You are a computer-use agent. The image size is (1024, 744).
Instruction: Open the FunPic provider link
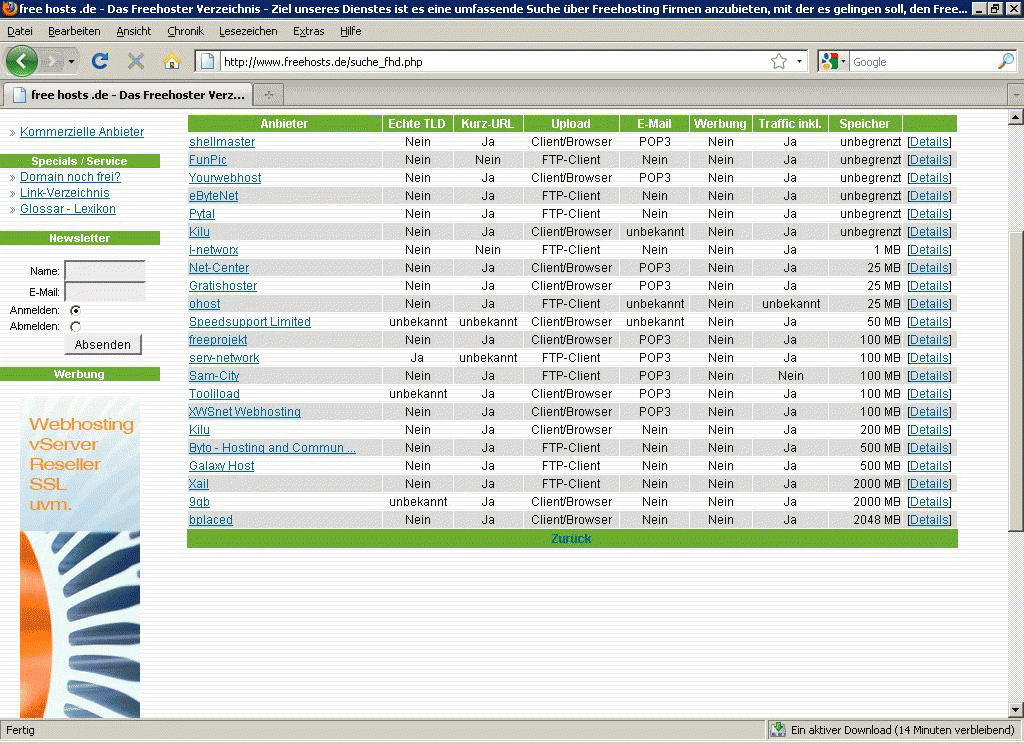tap(208, 160)
